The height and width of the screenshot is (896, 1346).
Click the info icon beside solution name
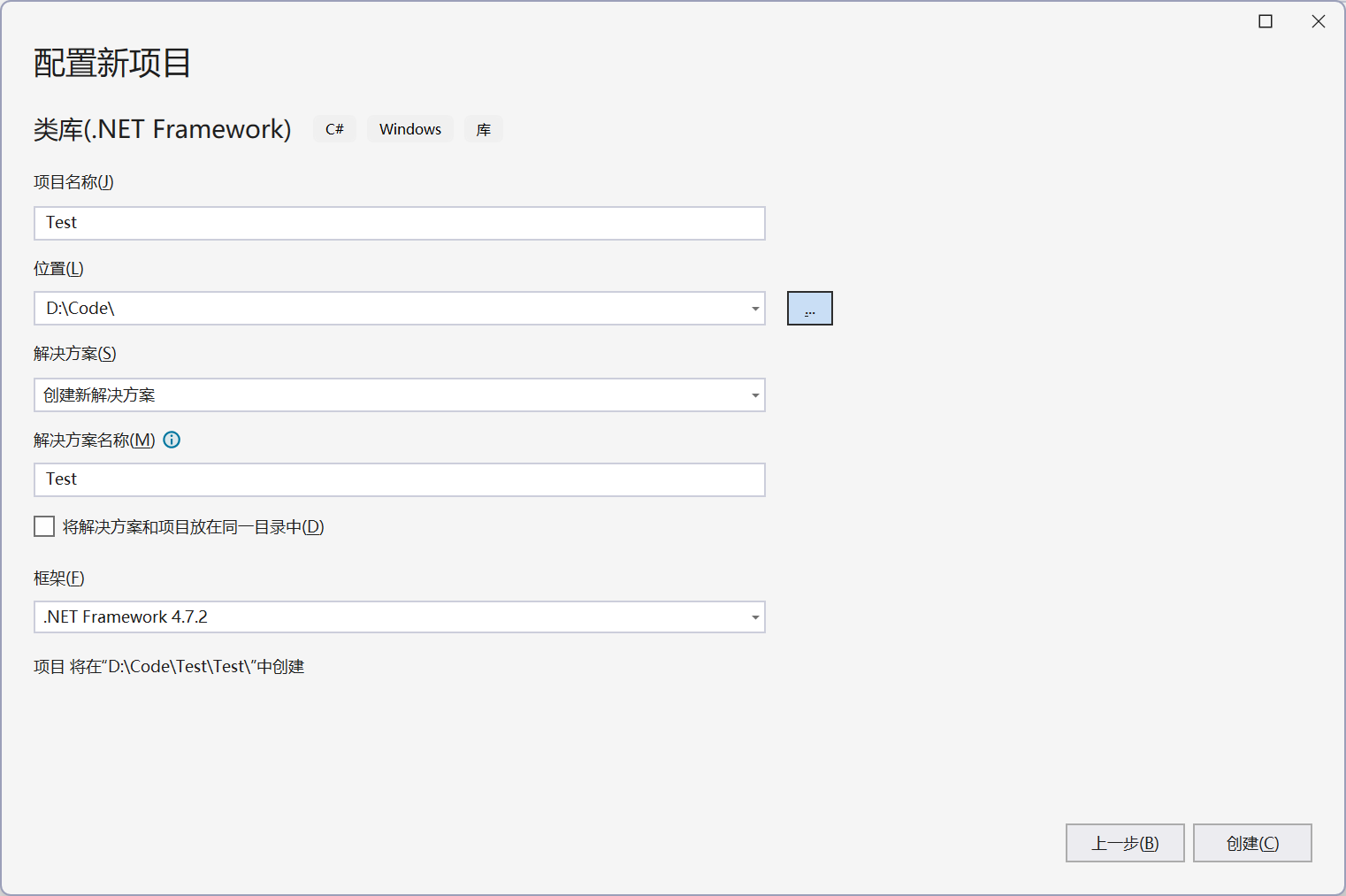172,440
